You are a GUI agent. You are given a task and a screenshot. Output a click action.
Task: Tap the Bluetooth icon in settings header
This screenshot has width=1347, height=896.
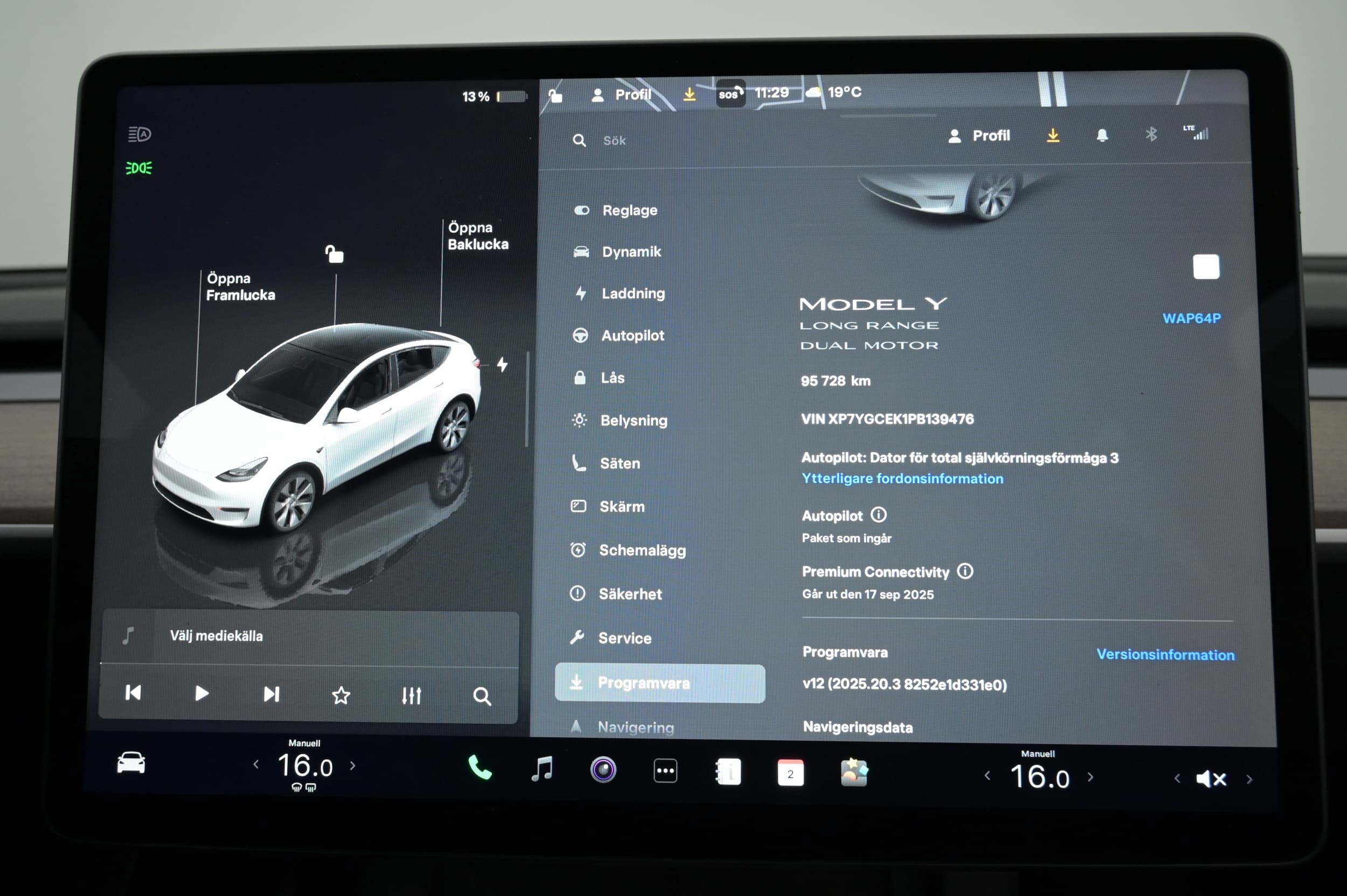click(x=1151, y=134)
